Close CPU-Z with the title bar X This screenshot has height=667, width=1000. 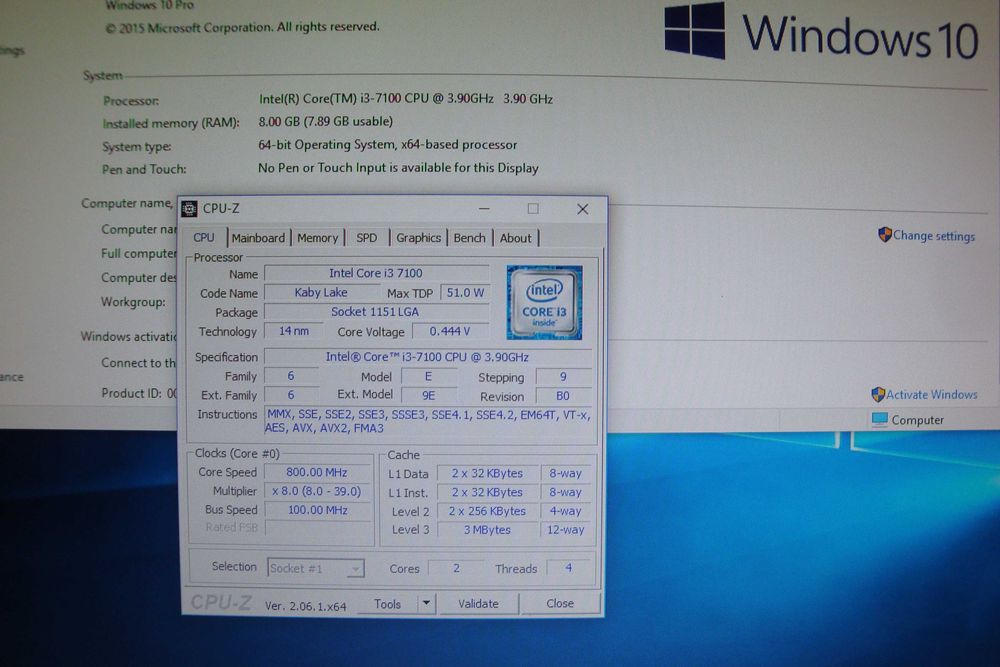(x=582, y=209)
